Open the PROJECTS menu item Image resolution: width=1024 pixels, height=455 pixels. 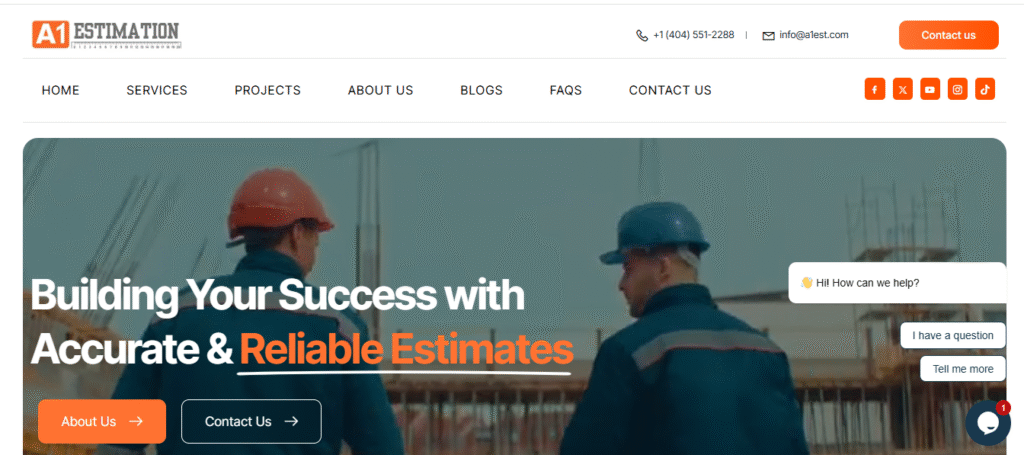(x=268, y=91)
